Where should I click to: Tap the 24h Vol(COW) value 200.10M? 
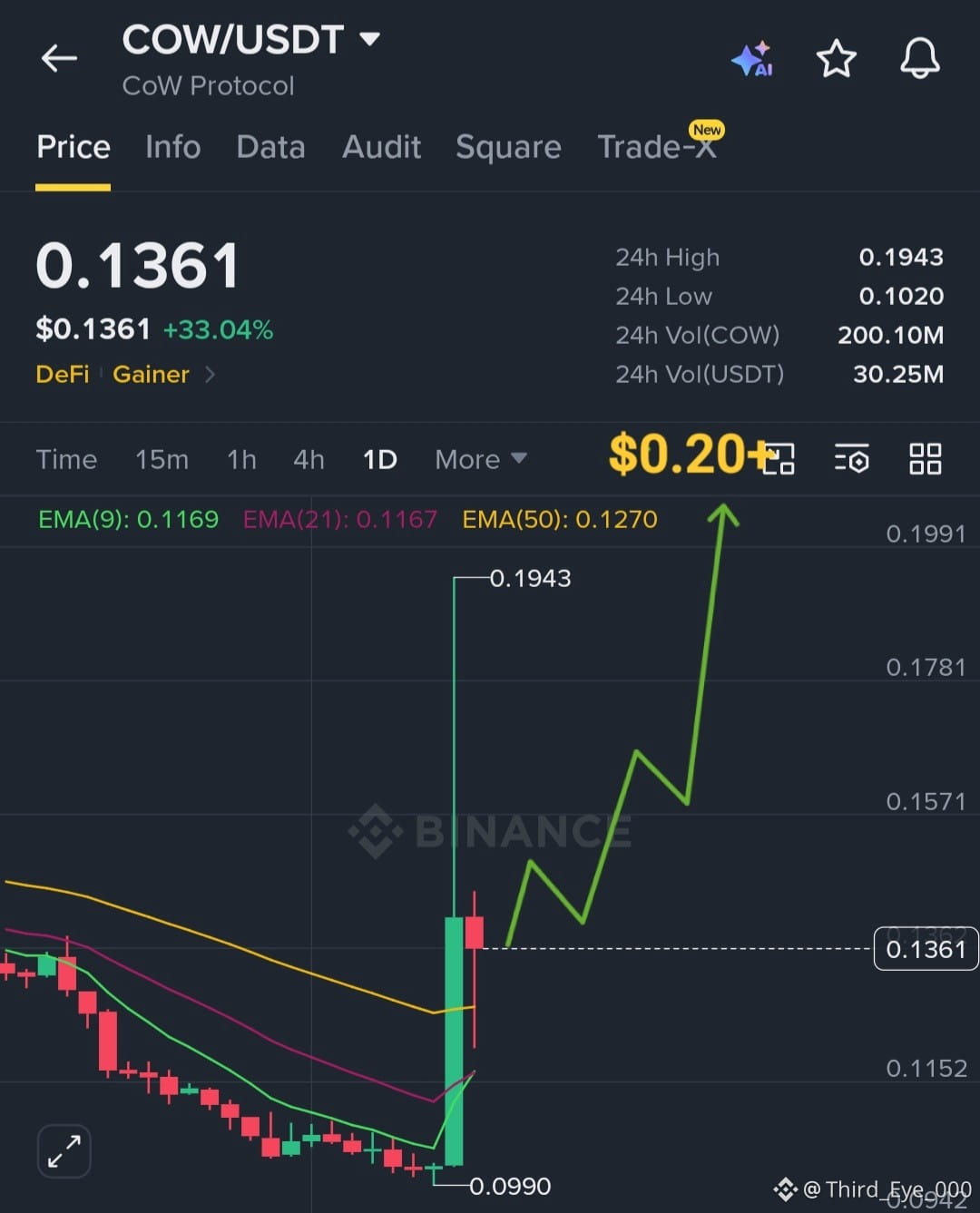pos(890,335)
